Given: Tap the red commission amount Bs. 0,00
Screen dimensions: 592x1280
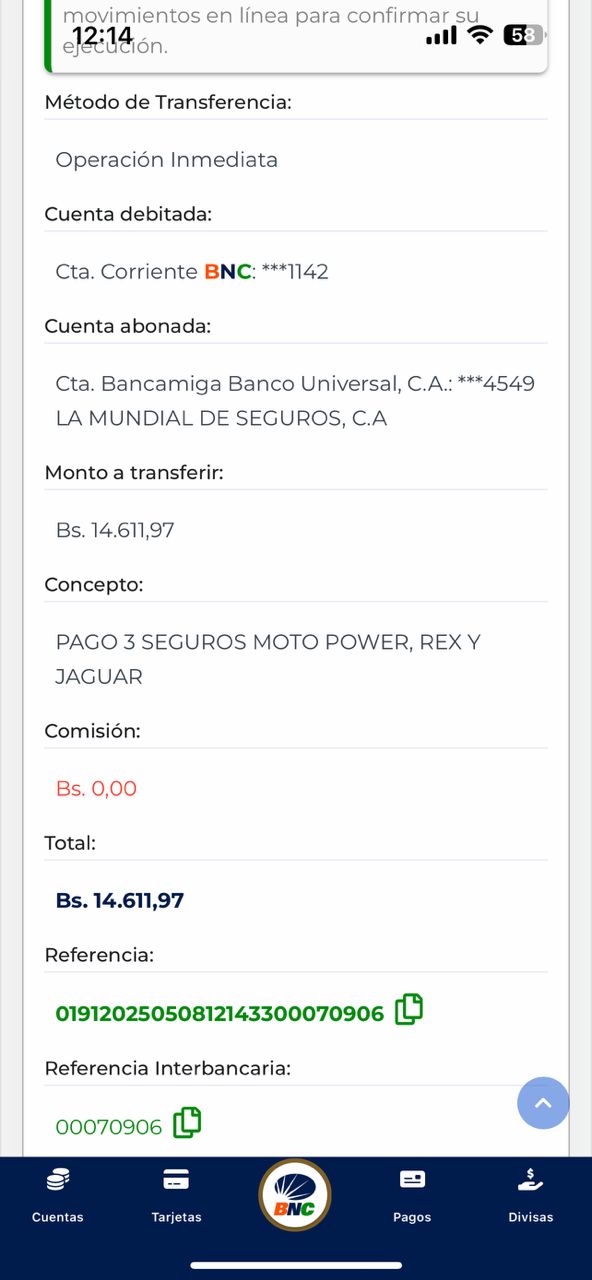Looking at the screenshot, I should point(96,788).
